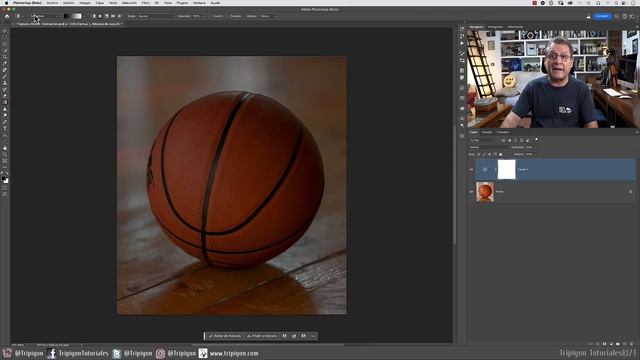The height and width of the screenshot is (360, 640).
Task: Select the Gradient tool in toolbar
Action: [5, 102]
